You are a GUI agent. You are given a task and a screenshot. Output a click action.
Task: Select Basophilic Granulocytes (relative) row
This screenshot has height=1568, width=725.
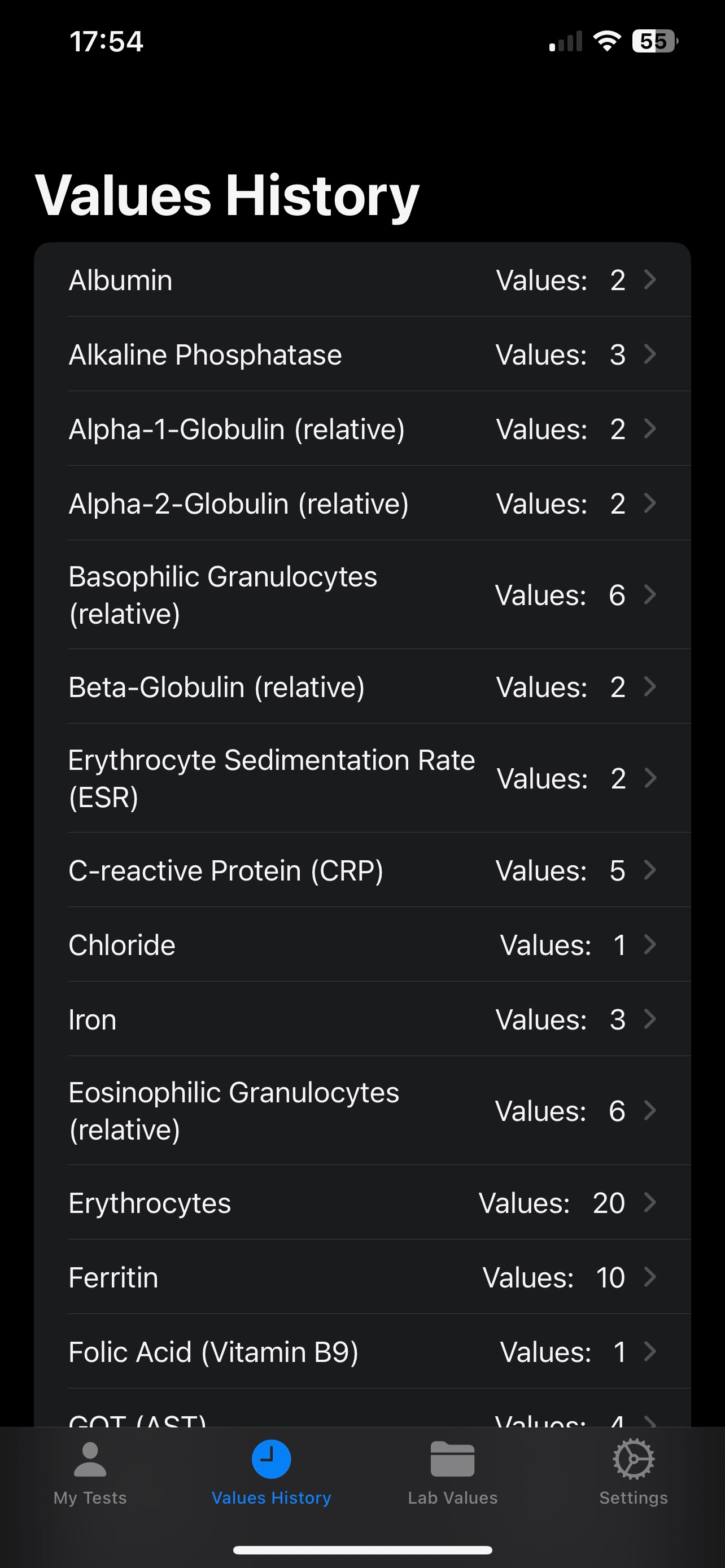pos(362,595)
